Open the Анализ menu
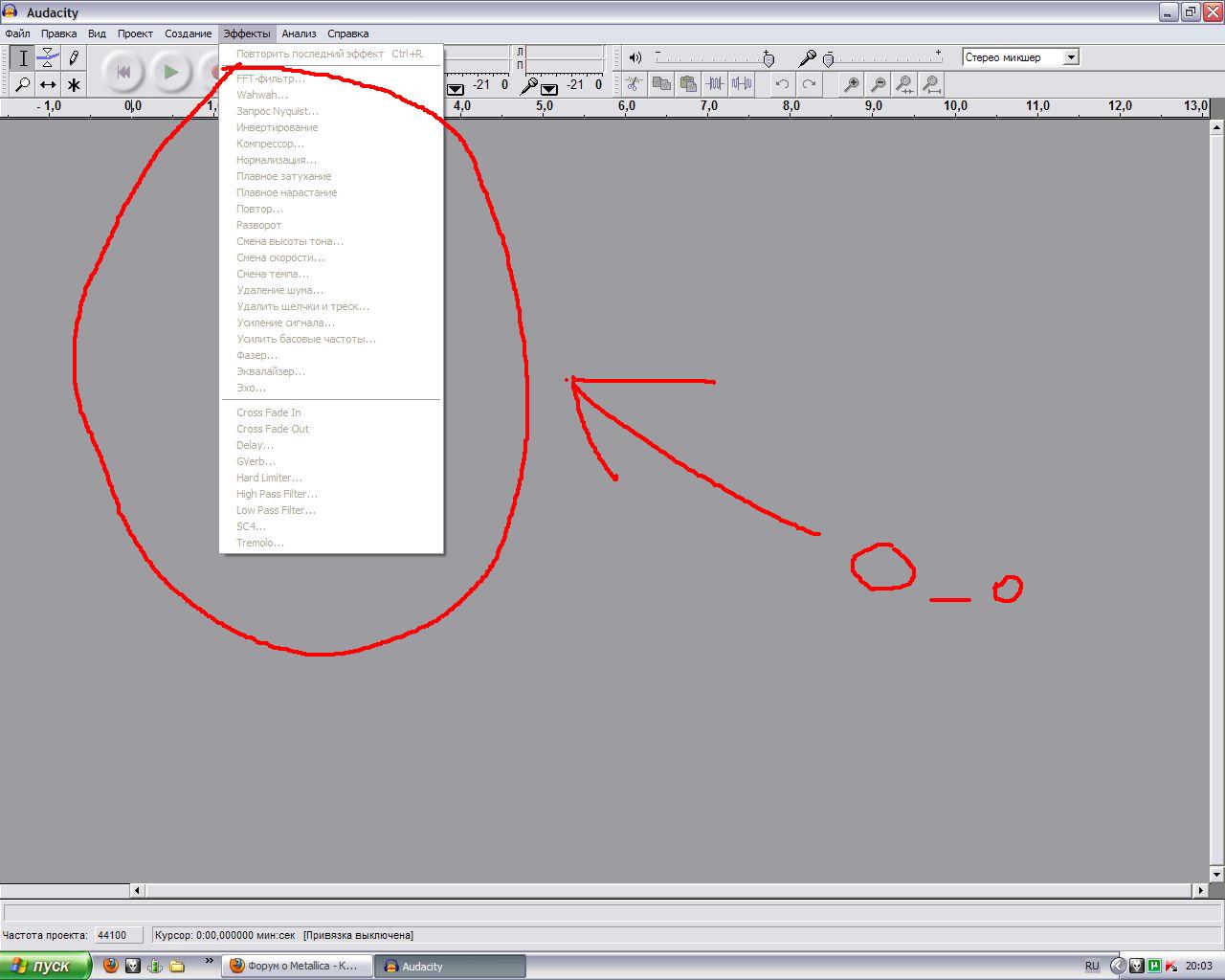The width and height of the screenshot is (1225, 980). pos(299,33)
